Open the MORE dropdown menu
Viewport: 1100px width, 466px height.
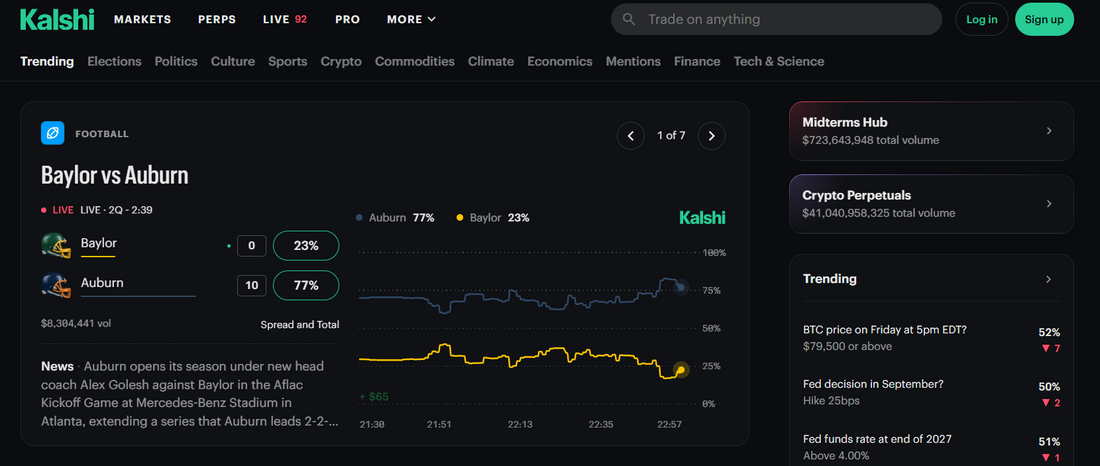point(411,20)
